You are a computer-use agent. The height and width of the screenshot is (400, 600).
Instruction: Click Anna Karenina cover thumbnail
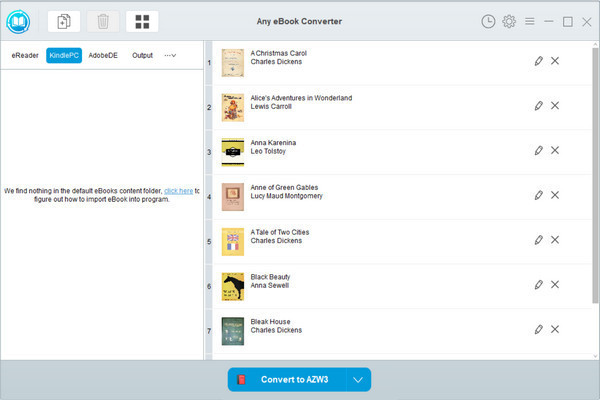[x=233, y=152]
